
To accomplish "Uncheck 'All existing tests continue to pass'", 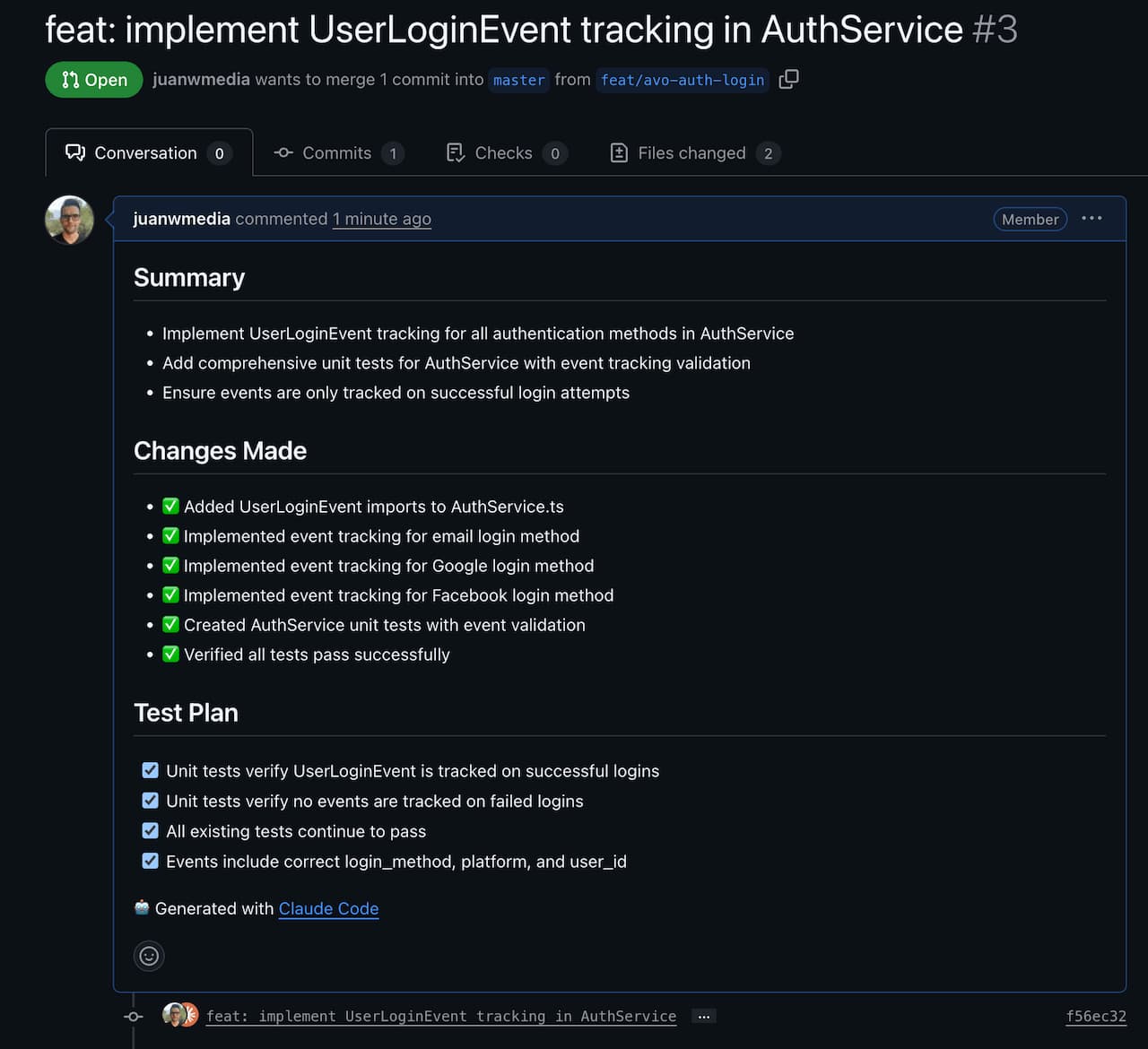I will point(151,831).
